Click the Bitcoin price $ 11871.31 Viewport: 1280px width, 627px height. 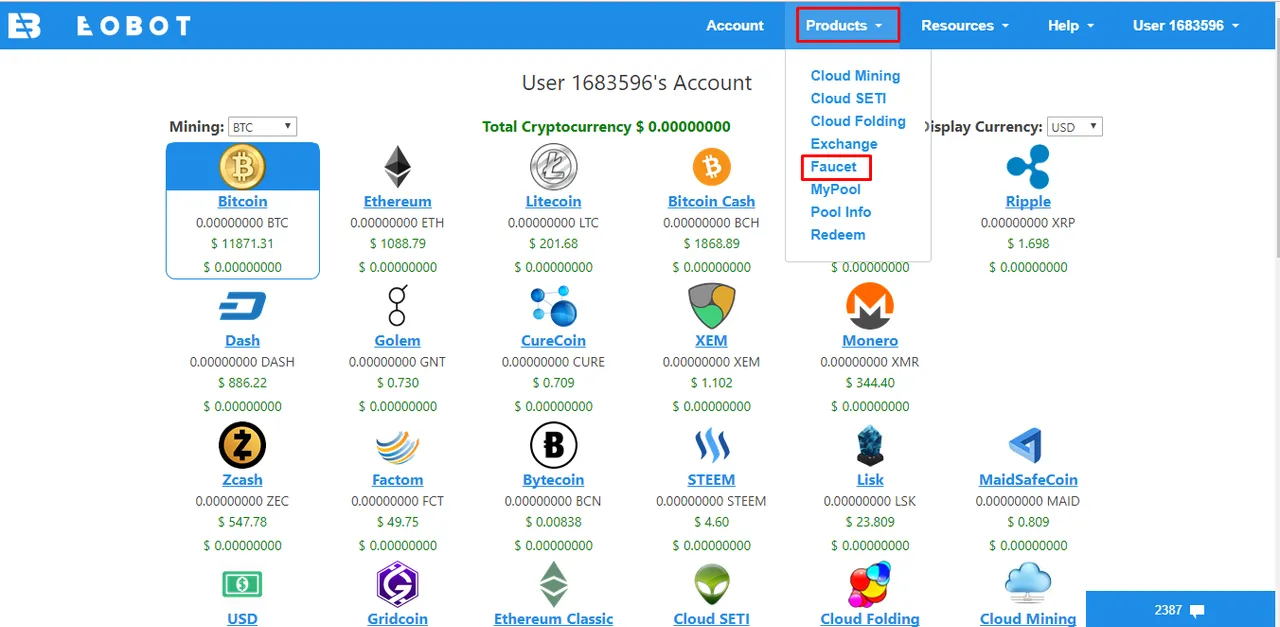pos(242,243)
